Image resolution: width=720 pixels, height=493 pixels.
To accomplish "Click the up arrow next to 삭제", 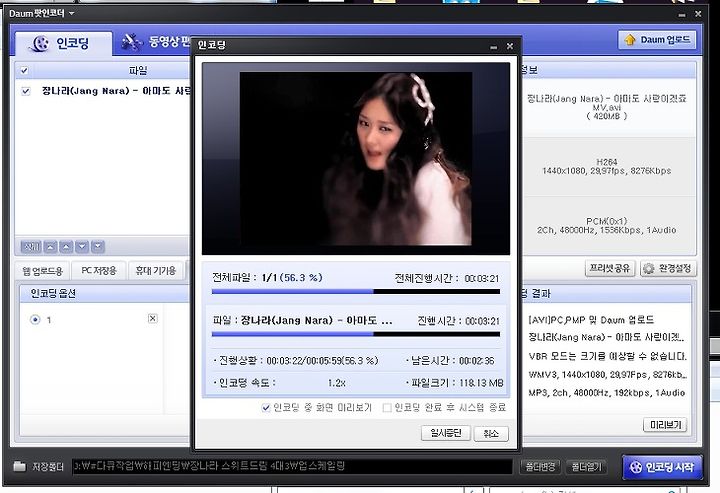I will 51,247.
